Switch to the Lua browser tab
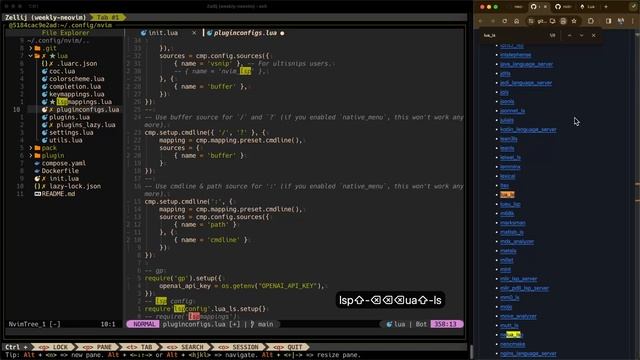640x360 pixels. point(588,7)
